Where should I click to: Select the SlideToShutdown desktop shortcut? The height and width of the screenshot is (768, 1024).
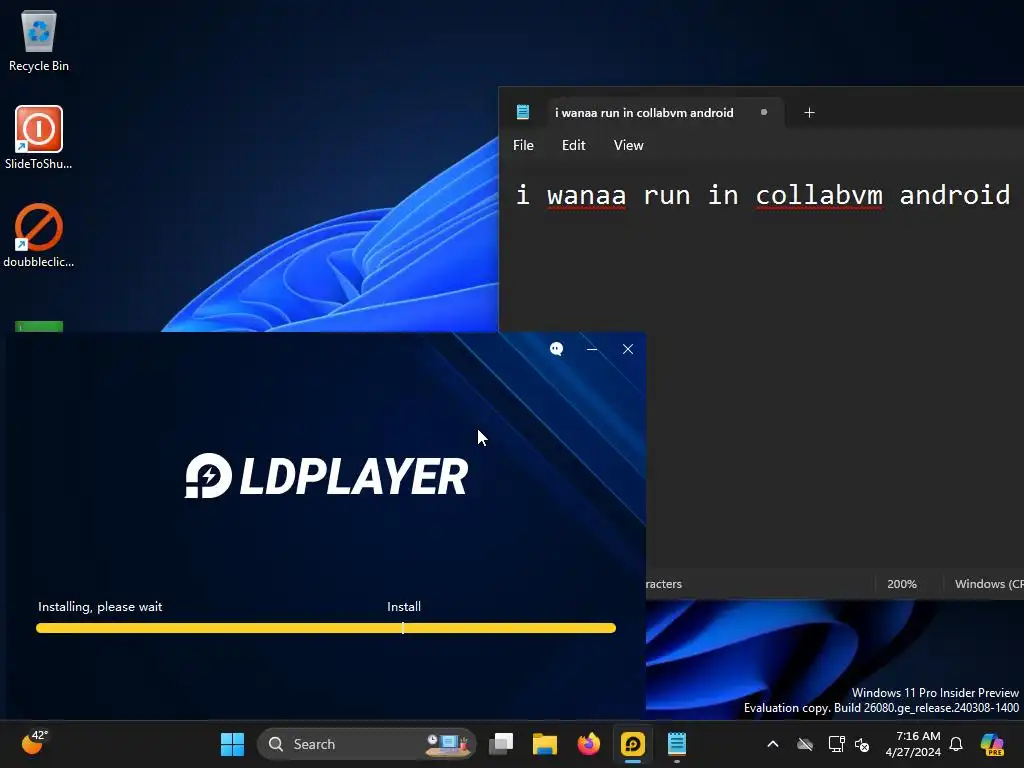click(39, 138)
